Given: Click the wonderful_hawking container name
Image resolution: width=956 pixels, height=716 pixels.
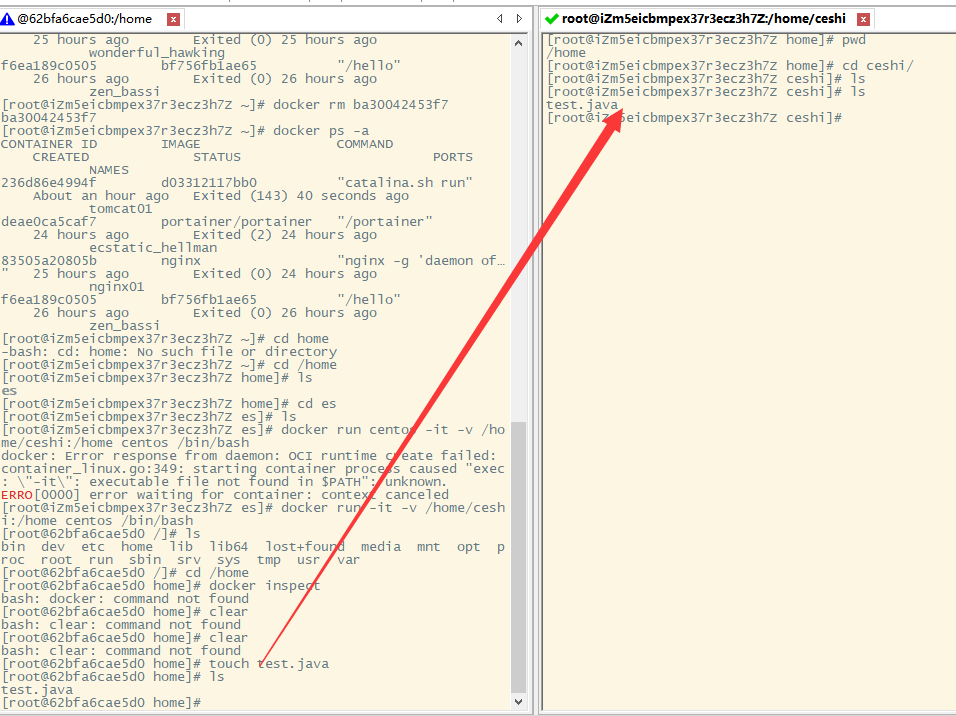Looking at the screenshot, I should pyautogui.click(x=157, y=53).
